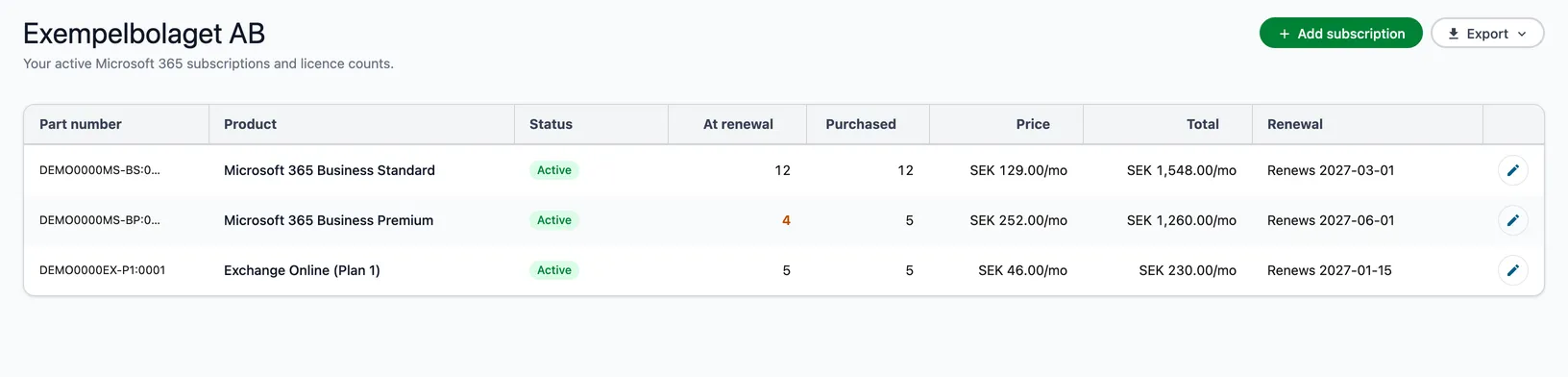The height and width of the screenshot is (377, 1568).
Task: Edit the Exchange Online Plan 1 subscription
Action: pos(1512,270)
